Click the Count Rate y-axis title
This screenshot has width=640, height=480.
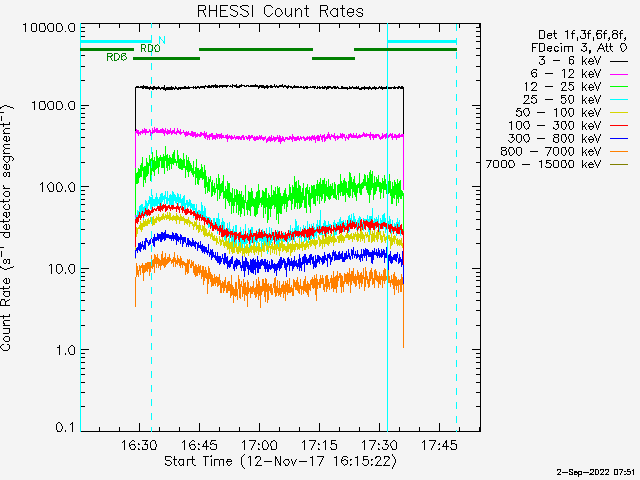point(7,227)
